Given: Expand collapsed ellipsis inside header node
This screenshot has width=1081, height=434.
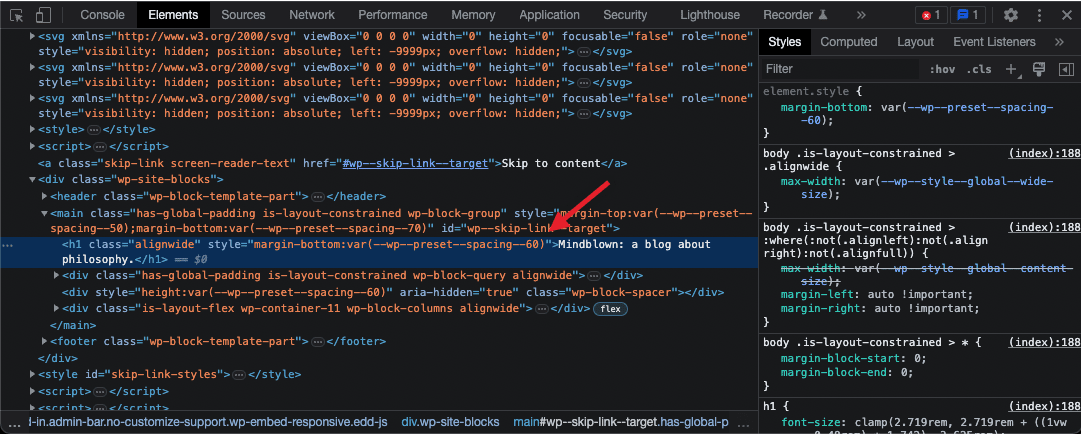Looking at the screenshot, I should (317, 197).
